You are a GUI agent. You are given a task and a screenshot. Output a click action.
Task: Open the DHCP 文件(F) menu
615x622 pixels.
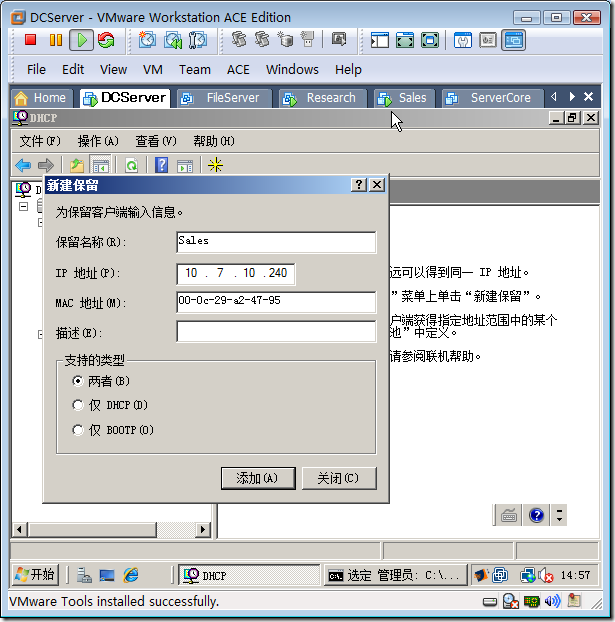pos(40,141)
